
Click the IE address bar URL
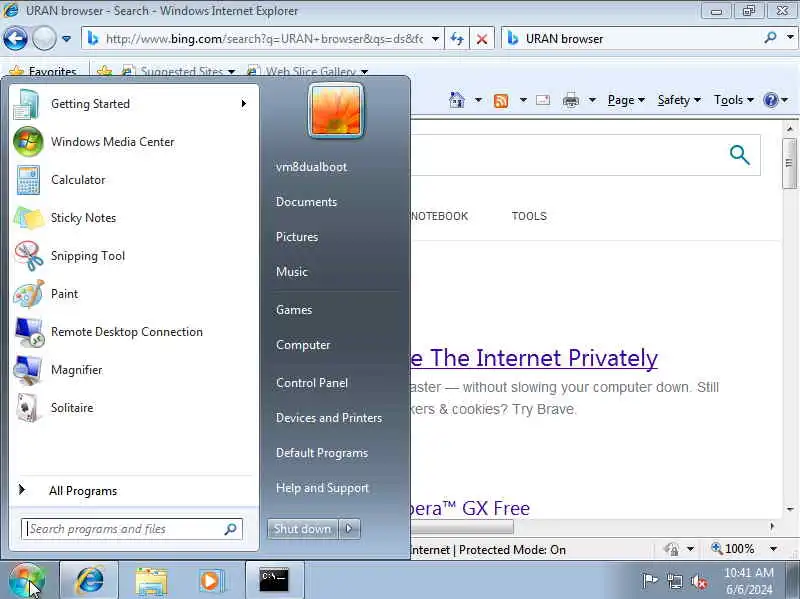264,39
